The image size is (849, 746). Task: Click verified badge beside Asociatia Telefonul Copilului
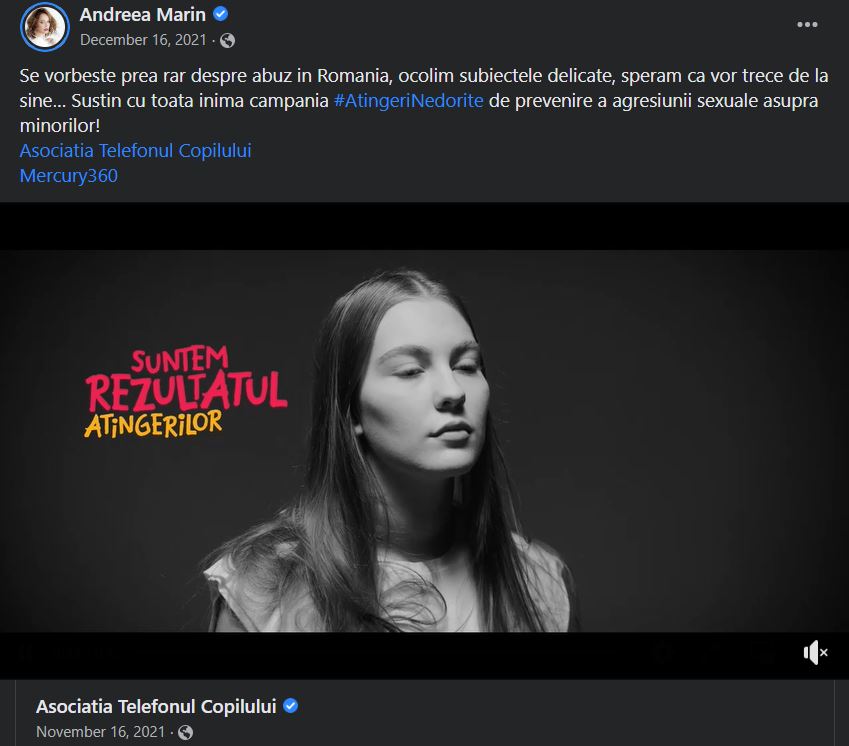[x=291, y=706]
